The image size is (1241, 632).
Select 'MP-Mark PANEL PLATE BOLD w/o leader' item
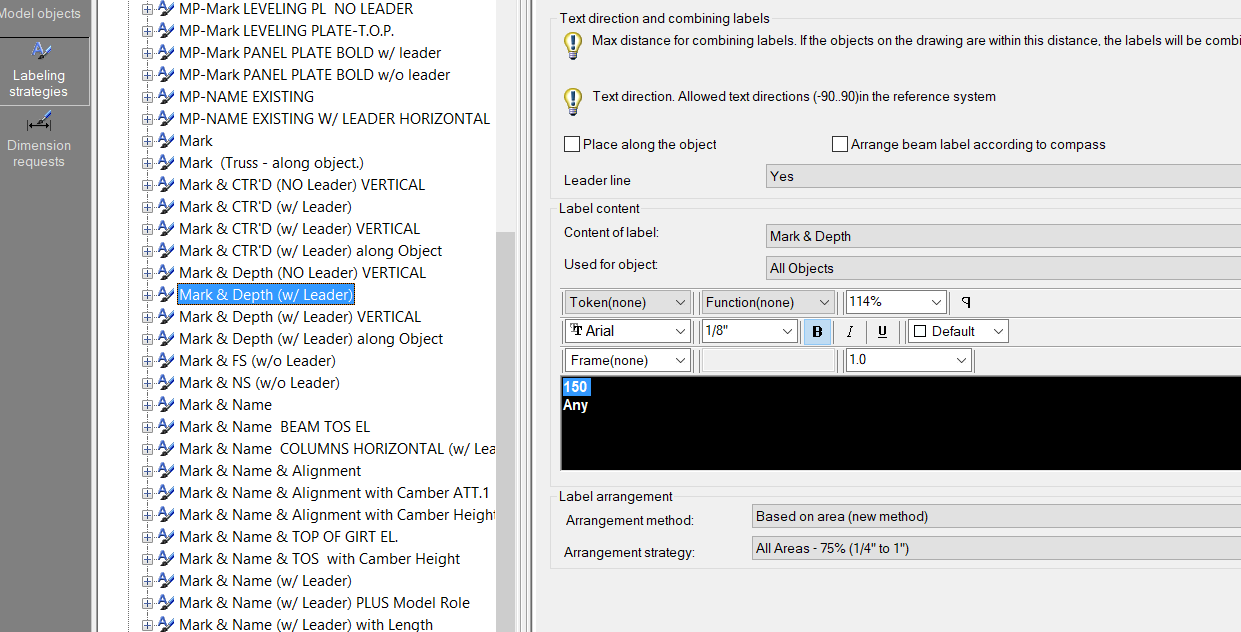click(x=315, y=75)
